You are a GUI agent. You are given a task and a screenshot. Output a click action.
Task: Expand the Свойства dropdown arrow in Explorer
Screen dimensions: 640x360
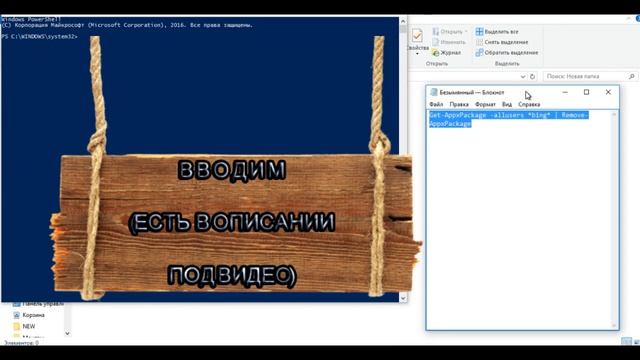tap(417, 54)
